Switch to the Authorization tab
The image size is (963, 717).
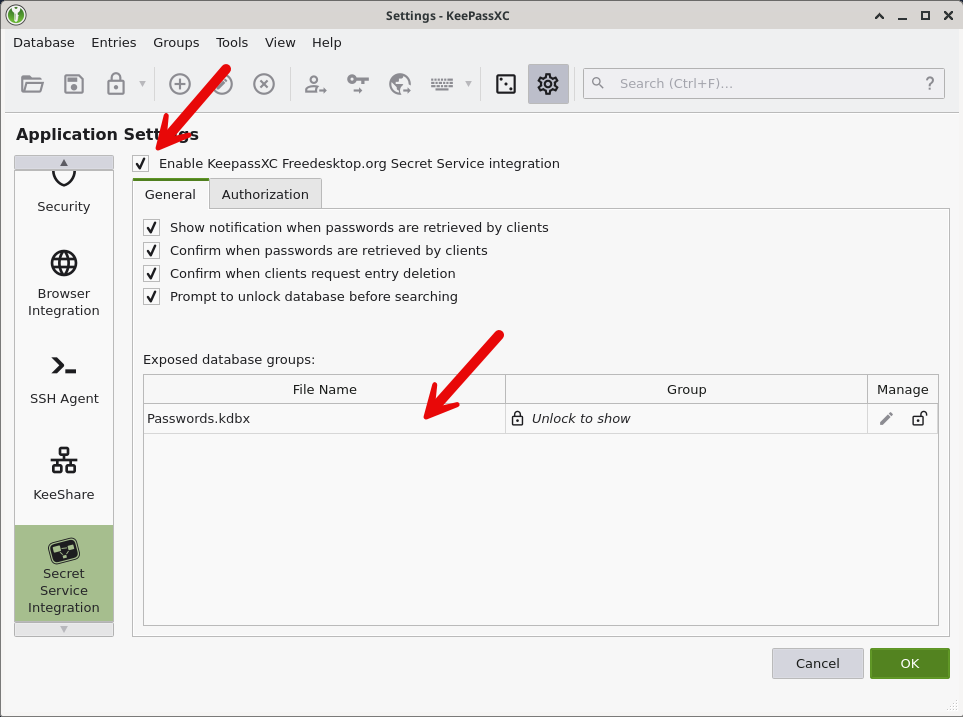[265, 194]
